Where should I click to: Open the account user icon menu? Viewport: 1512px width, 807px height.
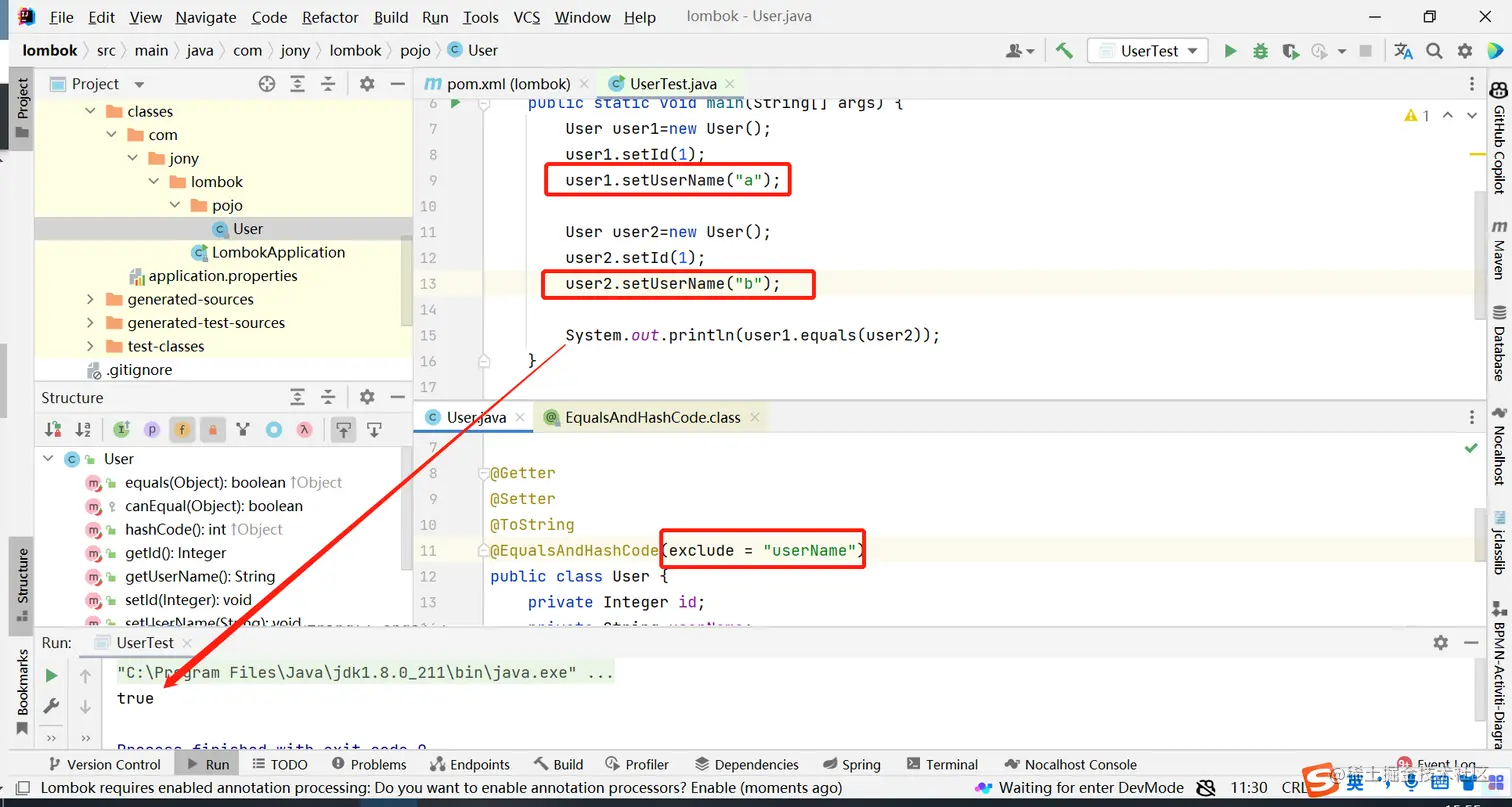click(1020, 51)
